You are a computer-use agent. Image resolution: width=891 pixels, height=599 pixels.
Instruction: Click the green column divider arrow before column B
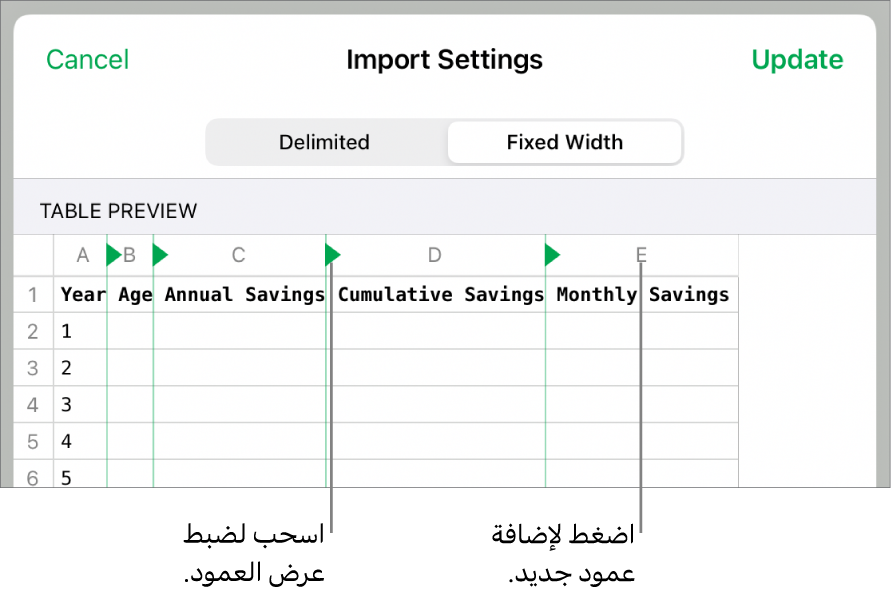pos(113,256)
